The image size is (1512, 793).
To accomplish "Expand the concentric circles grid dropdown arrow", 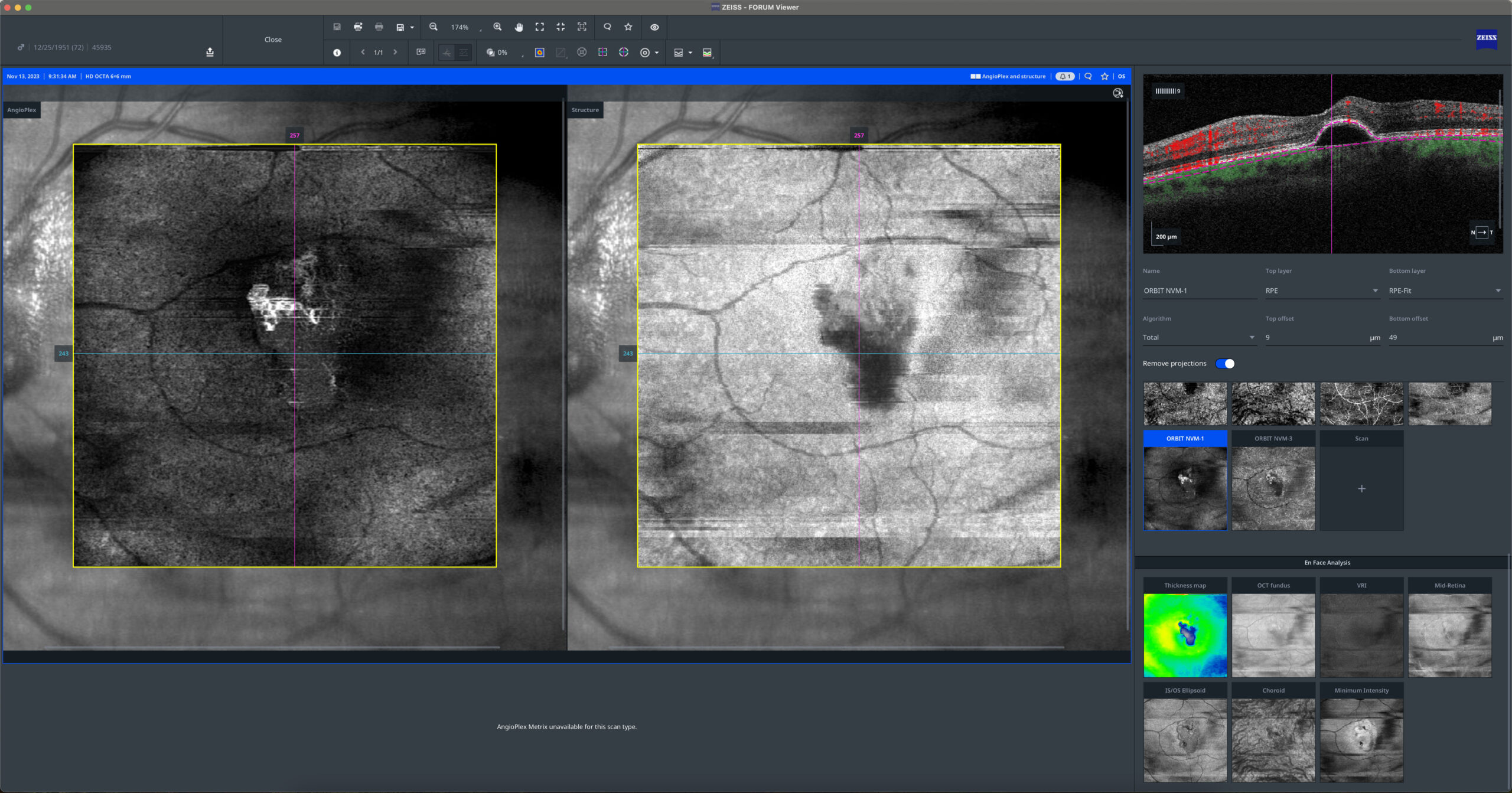I will (x=657, y=53).
